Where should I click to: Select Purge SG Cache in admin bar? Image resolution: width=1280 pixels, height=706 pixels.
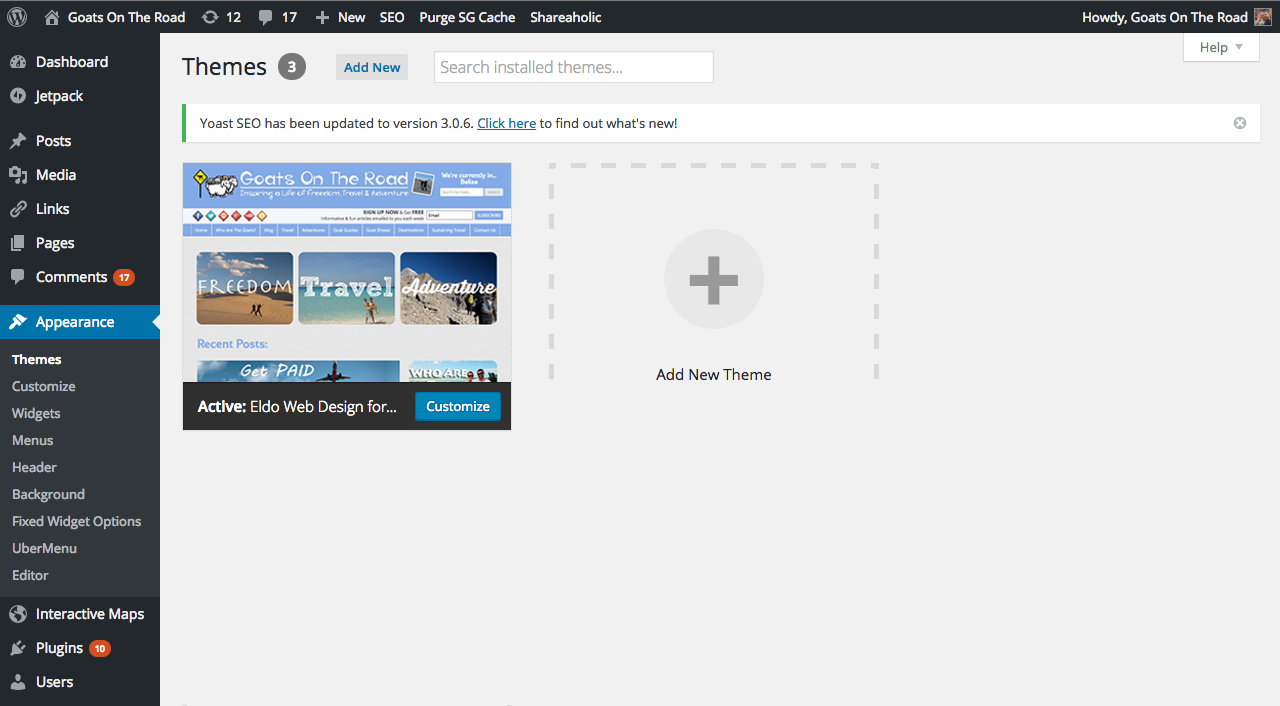(x=467, y=17)
